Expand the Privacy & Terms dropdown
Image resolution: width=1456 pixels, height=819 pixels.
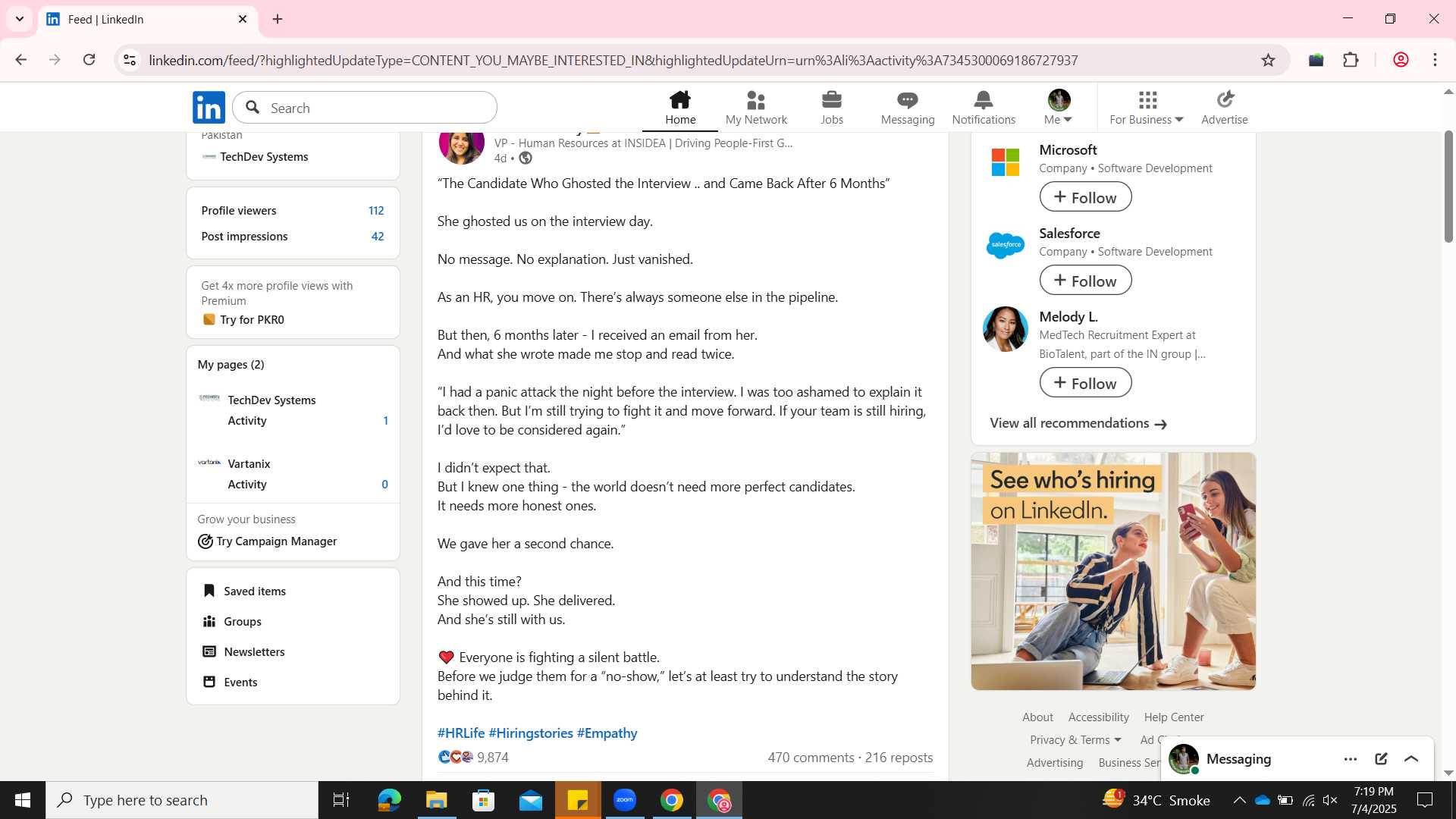point(1075,740)
